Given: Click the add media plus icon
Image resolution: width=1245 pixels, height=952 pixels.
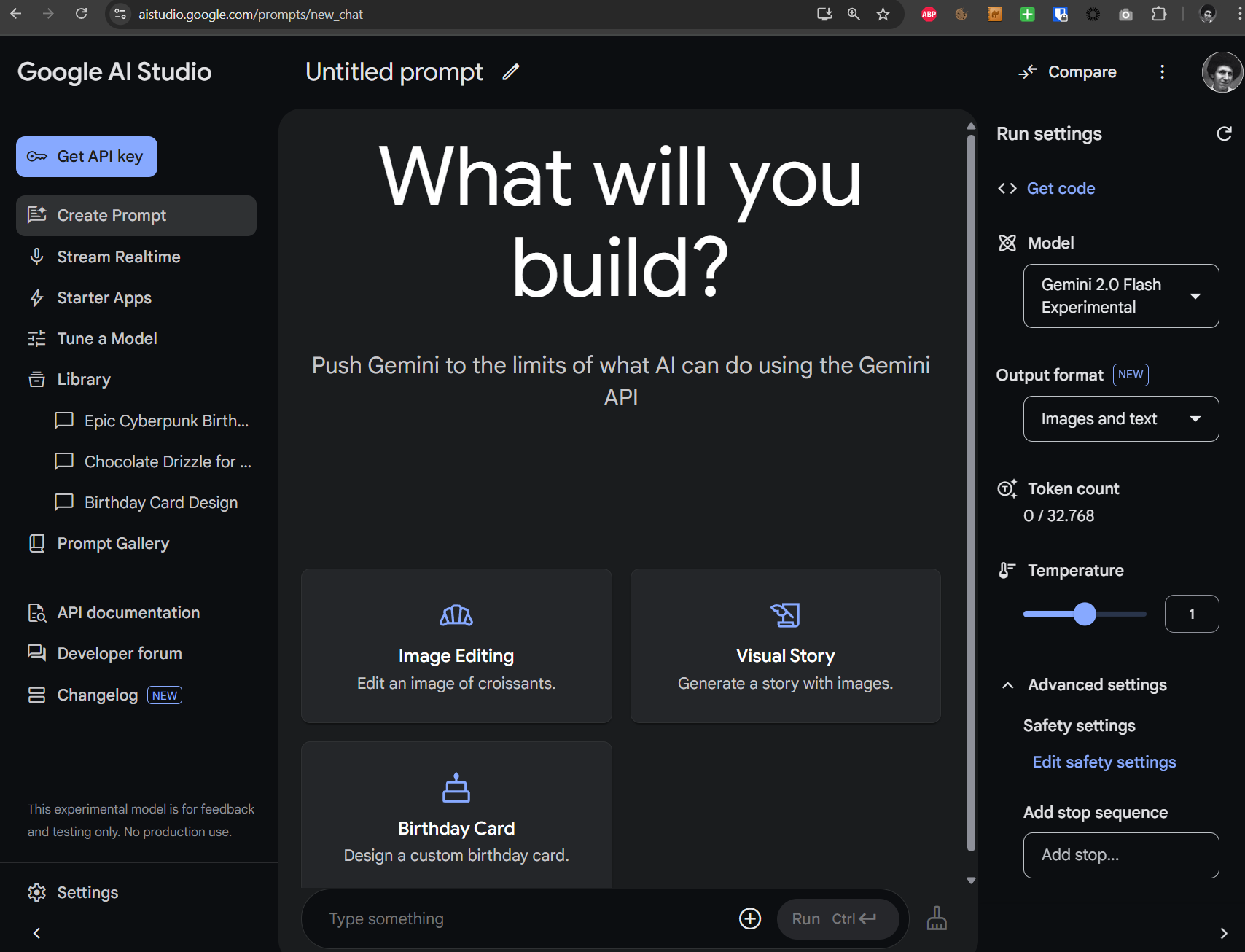Looking at the screenshot, I should (750, 918).
